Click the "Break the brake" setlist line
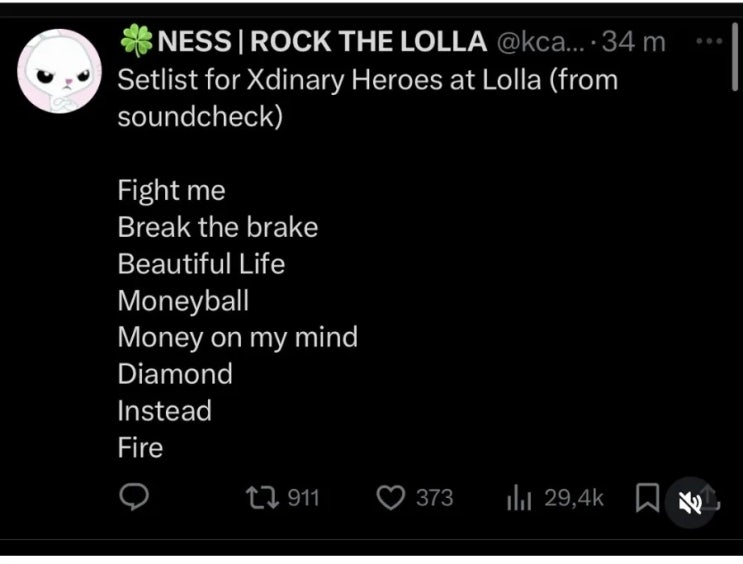The image size is (743, 564). pyautogui.click(x=217, y=227)
